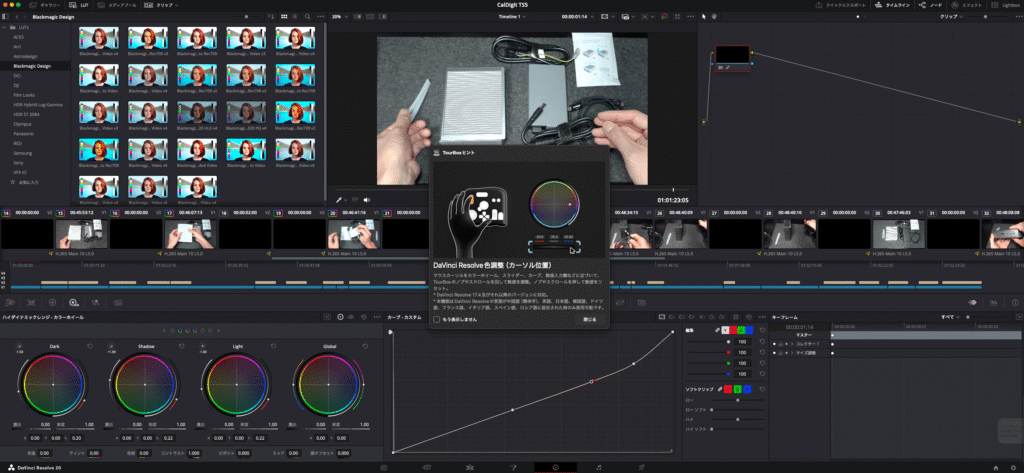Toggle the red channel button in curves edit
This screenshot has height=473, width=1024.
coord(735,329)
